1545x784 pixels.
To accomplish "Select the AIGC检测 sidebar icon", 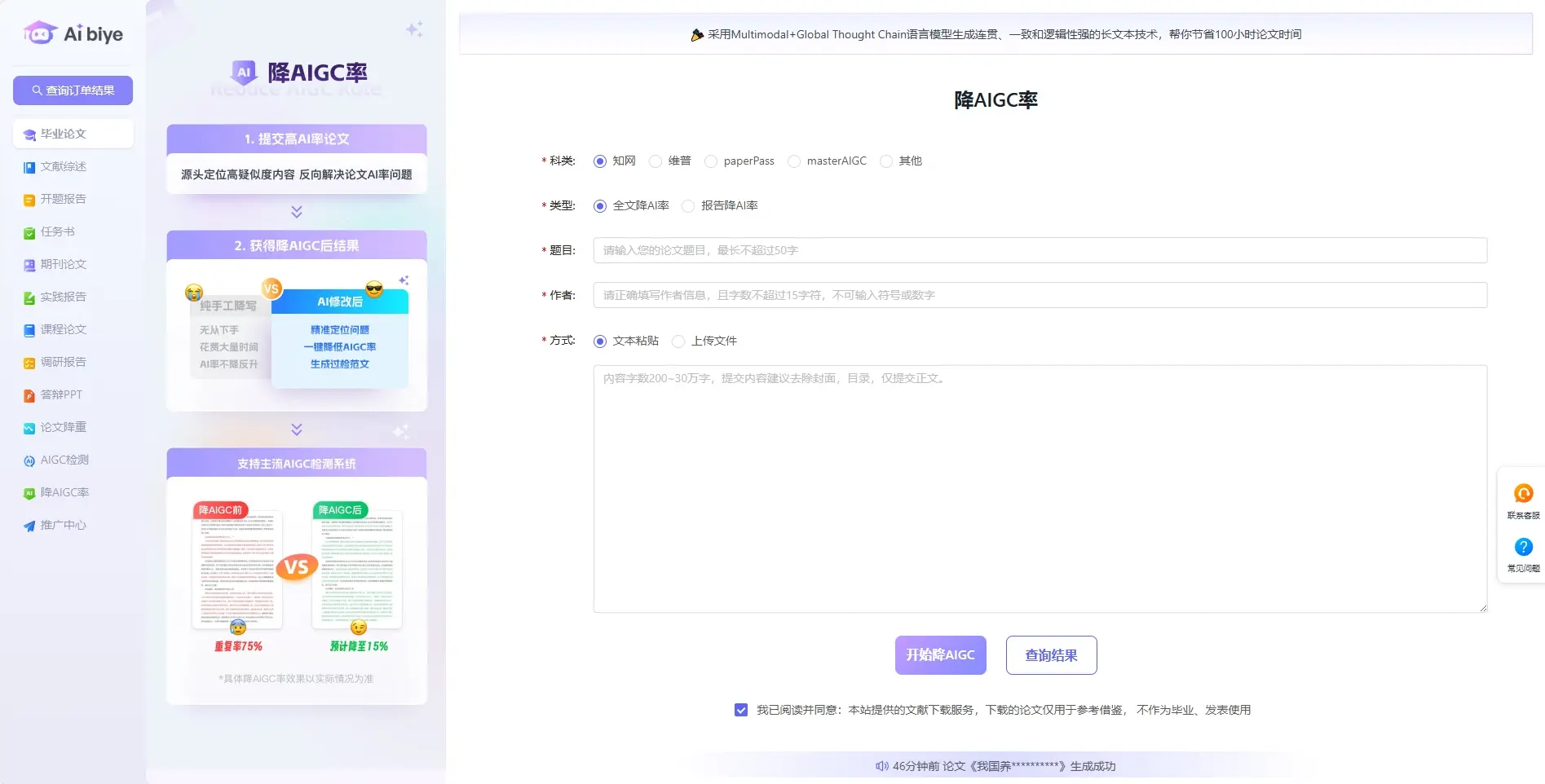I will pos(64,460).
